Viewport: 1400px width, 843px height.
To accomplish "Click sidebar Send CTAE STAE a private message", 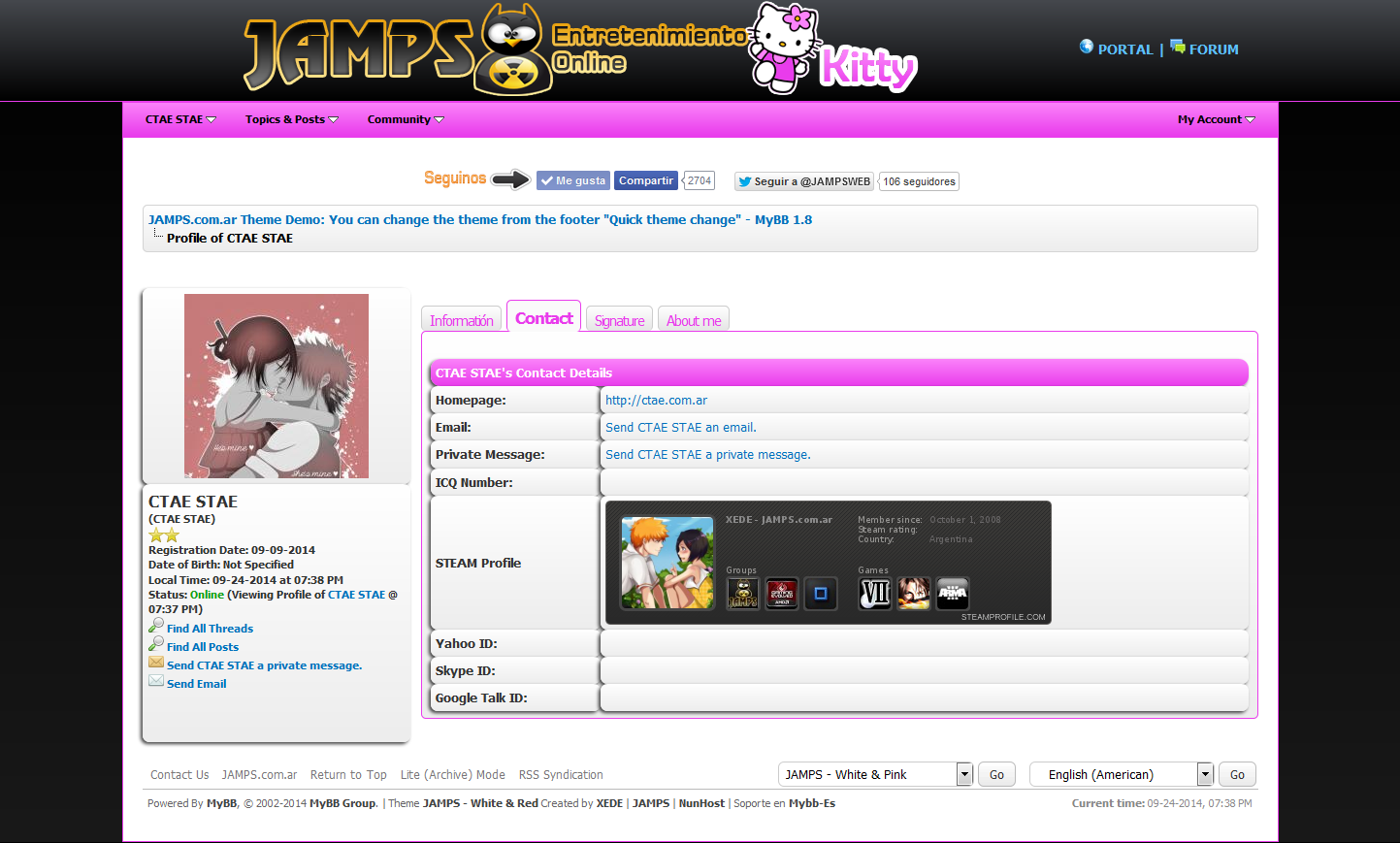I will click(264, 665).
